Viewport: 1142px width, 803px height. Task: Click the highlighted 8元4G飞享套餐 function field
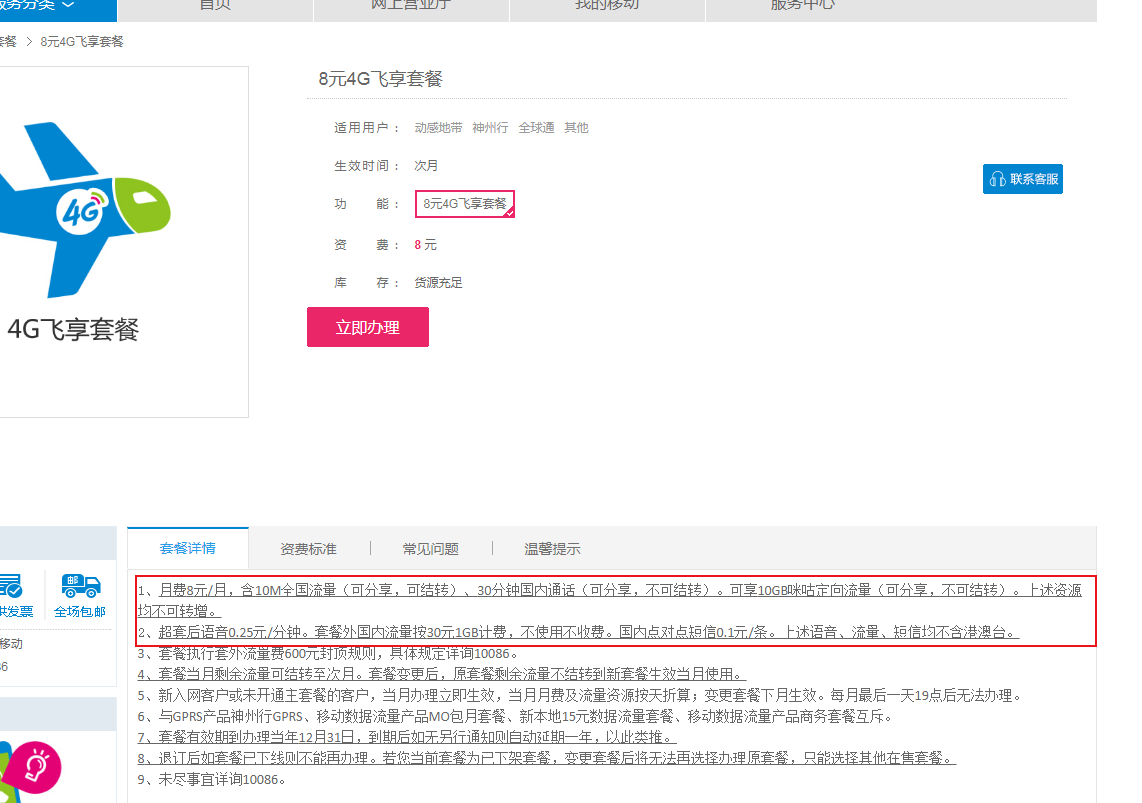[464, 204]
